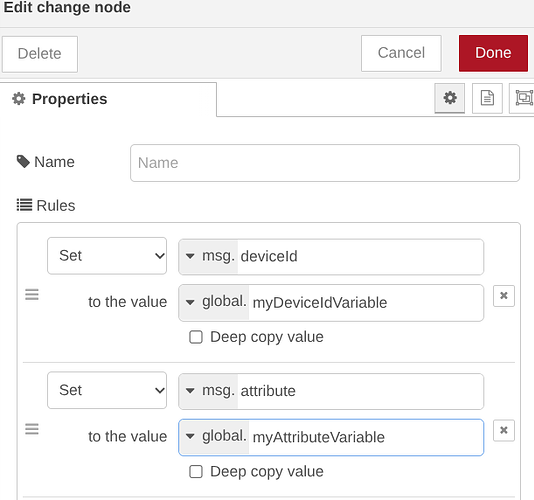Remove the msg.deviceId rule

(504, 296)
